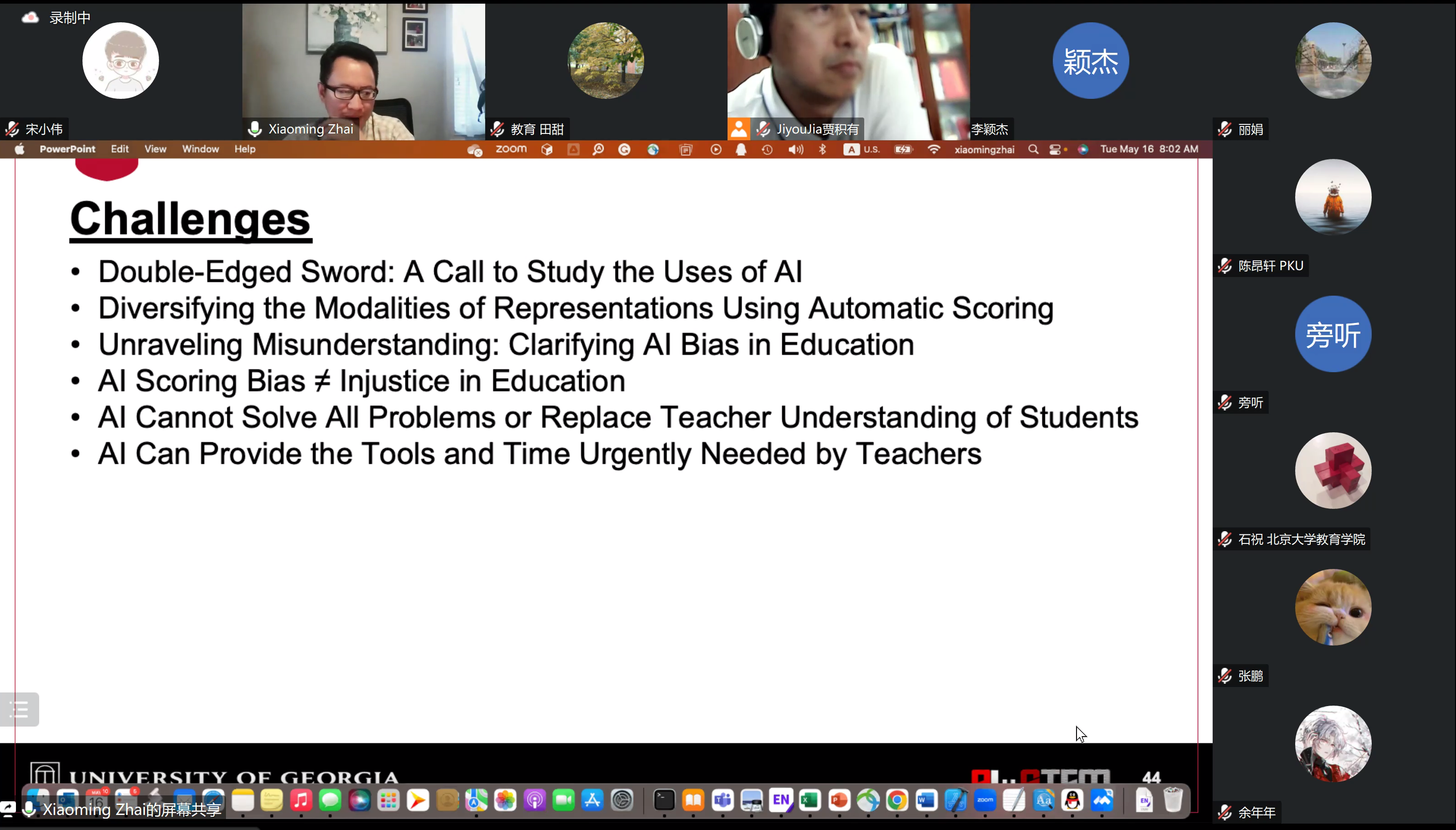Viewport: 1456px width, 830px height.
Task: Launch Google Chrome from the Dock
Action: 897,800
